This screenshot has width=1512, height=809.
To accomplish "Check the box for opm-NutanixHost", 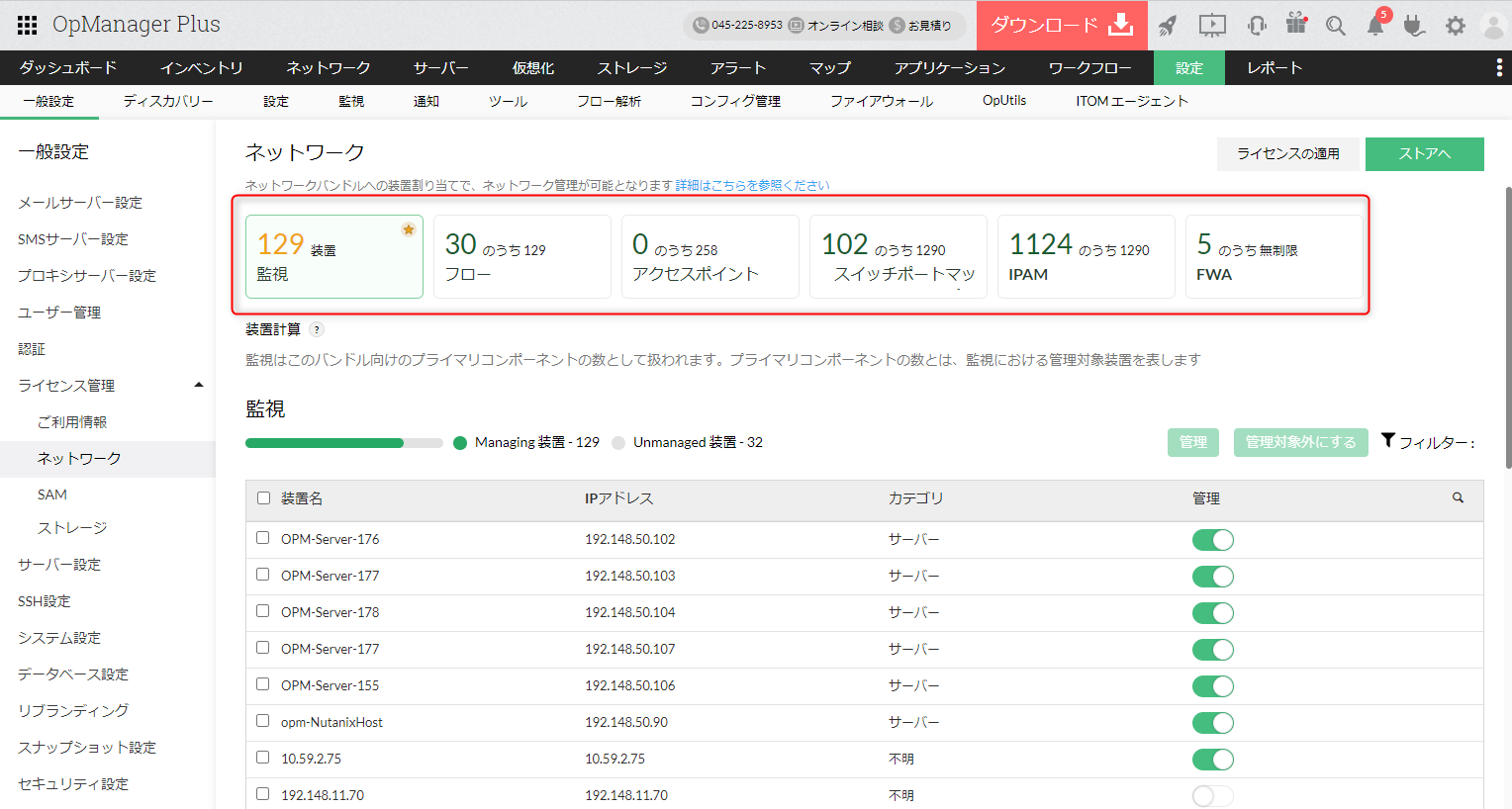I will point(263,721).
